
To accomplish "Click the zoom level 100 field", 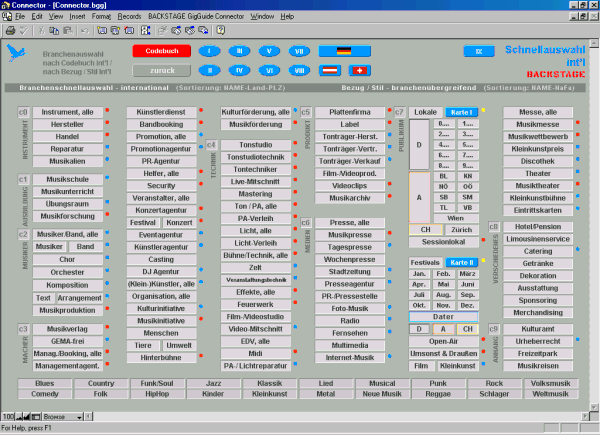I will pyautogui.click(x=8, y=416).
